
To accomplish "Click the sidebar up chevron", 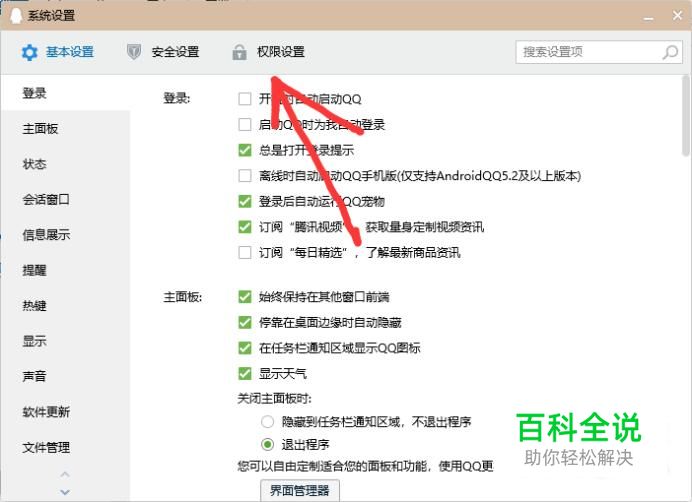I will [65, 475].
